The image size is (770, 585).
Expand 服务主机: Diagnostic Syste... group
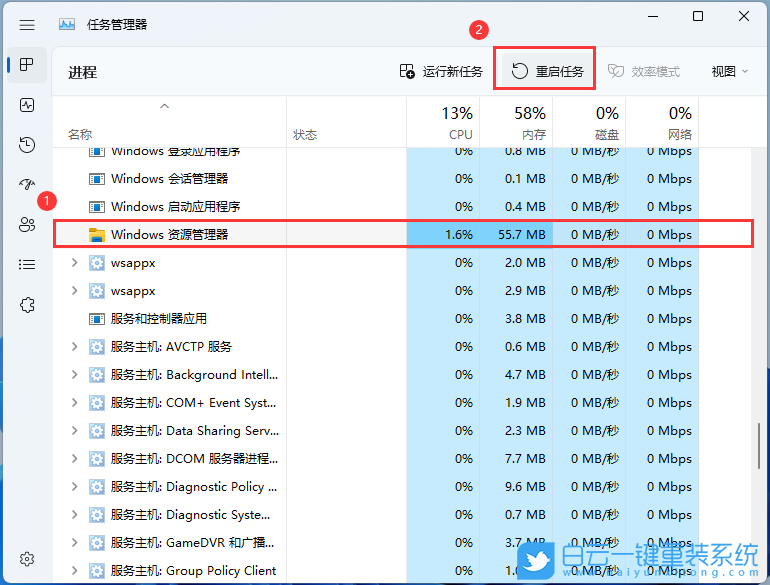point(74,515)
